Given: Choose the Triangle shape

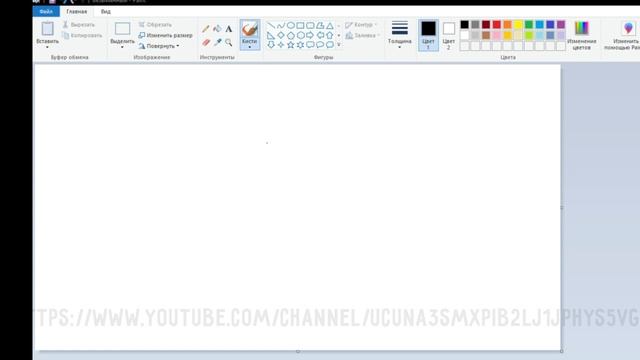Looking at the screenshot, I should (330, 26).
